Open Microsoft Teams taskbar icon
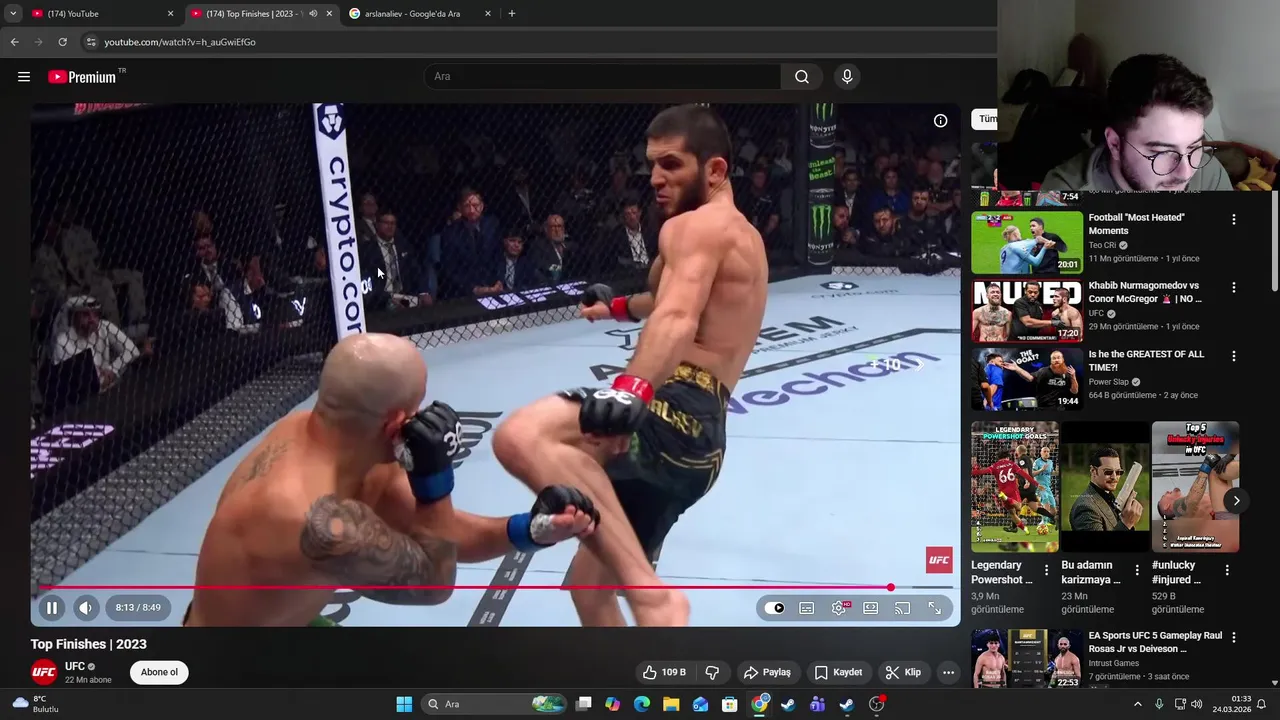 pos(817,704)
